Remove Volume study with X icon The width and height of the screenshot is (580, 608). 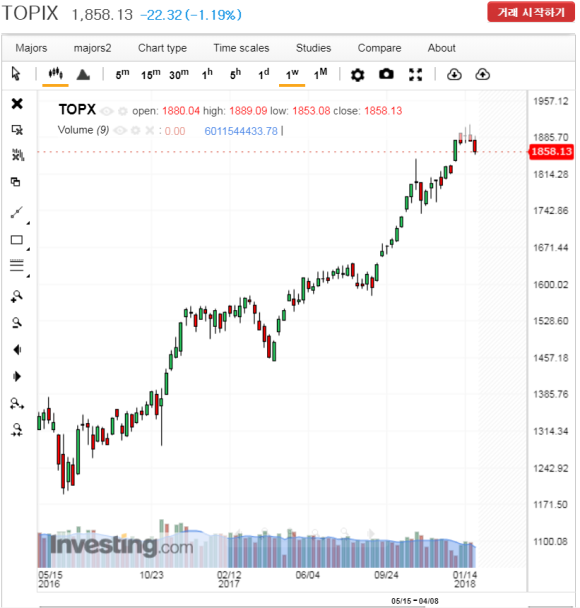point(150,130)
